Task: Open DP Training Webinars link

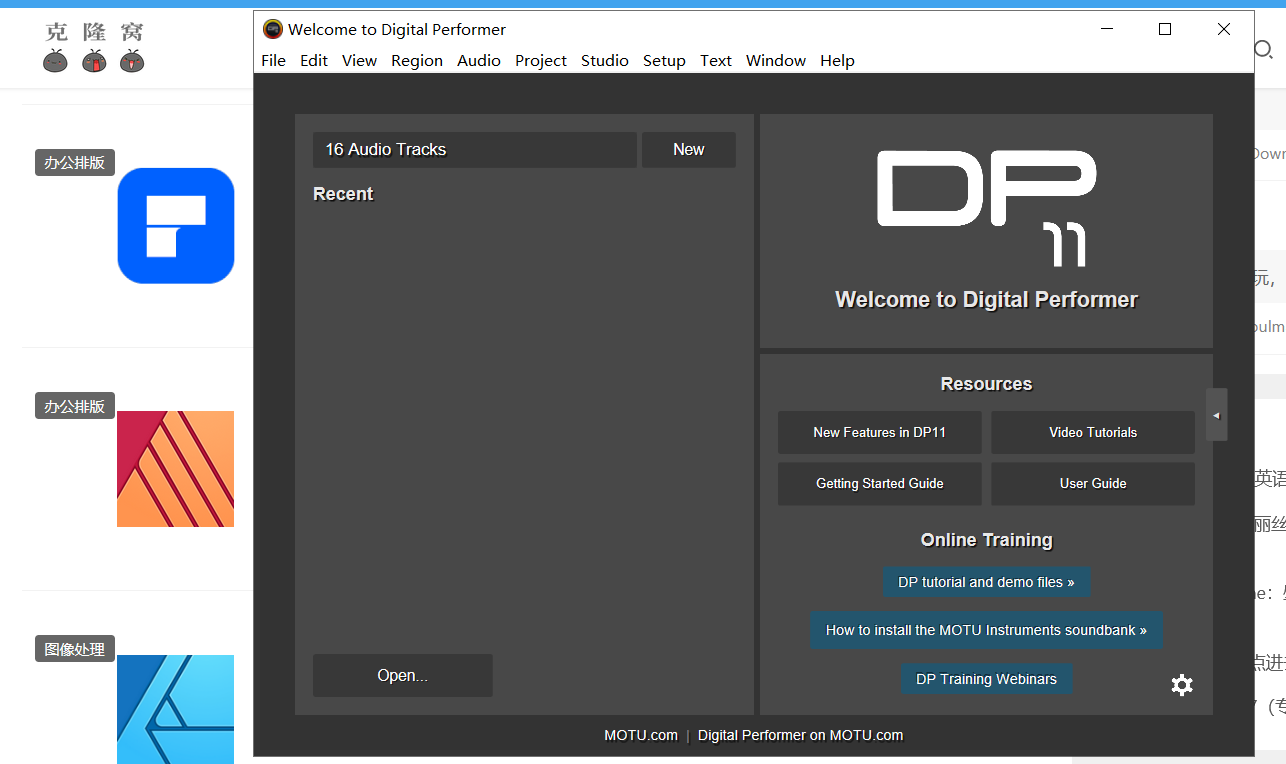Action: coord(986,679)
